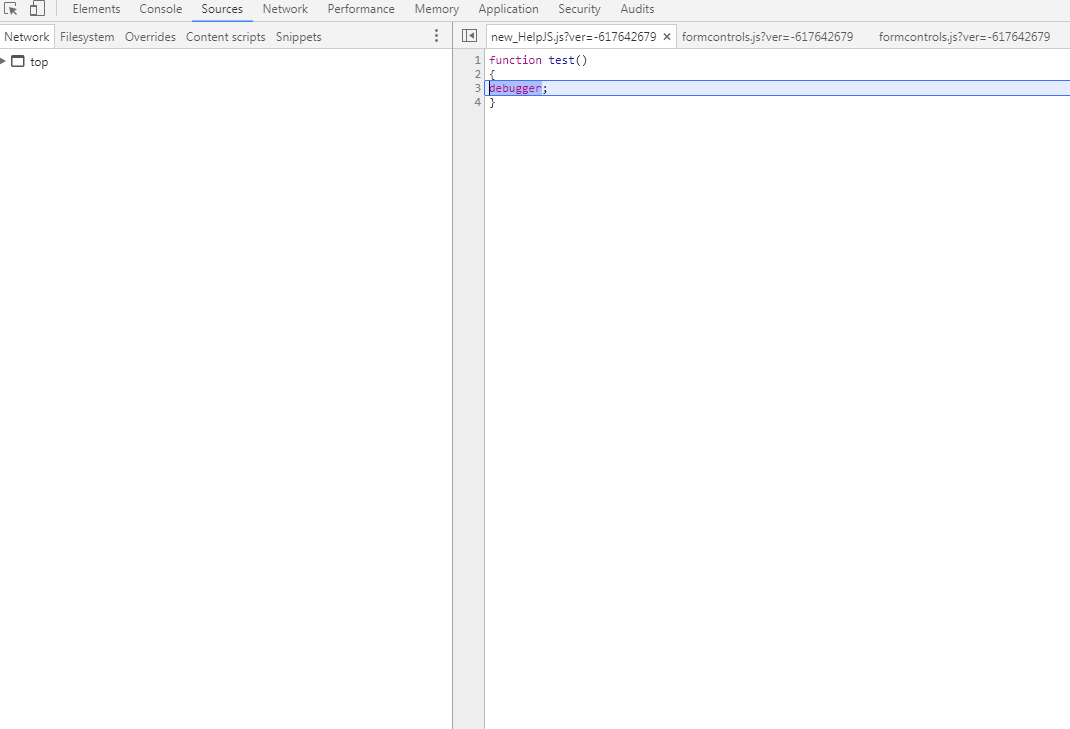
Task: Open the Snippets navigator tab
Action: coord(298,37)
